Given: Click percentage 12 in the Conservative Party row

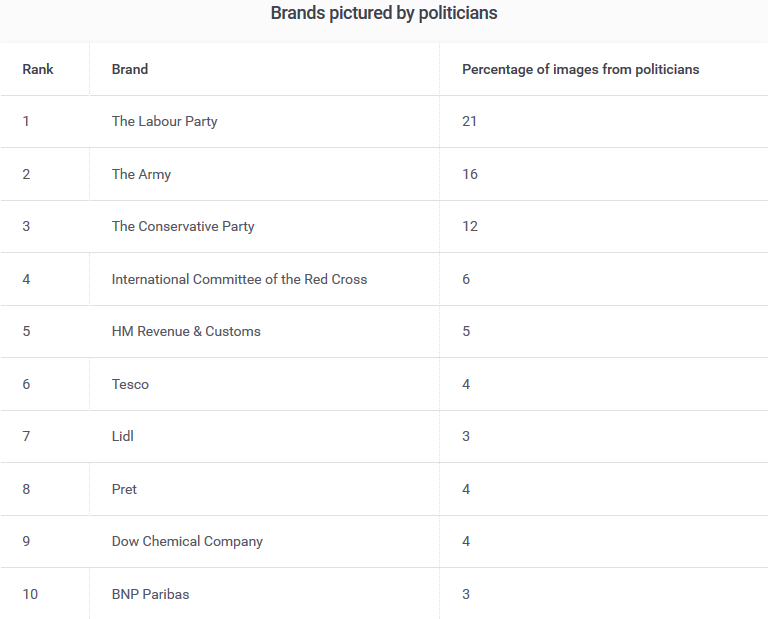Looking at the screenshot, I should click(x=470, y=226).
